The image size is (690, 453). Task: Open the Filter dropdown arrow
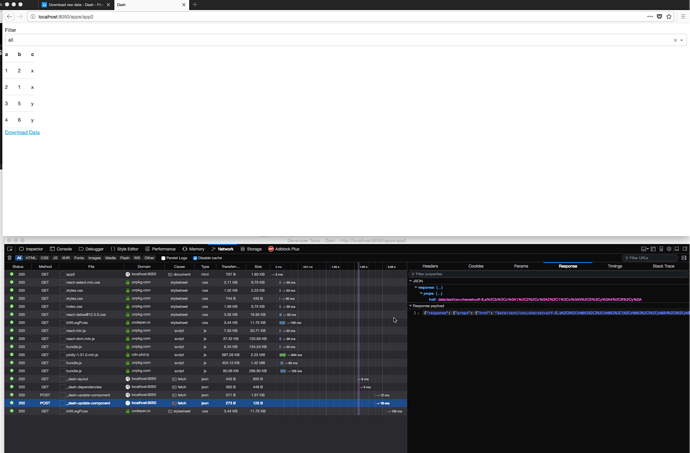(x=682, y=40)
